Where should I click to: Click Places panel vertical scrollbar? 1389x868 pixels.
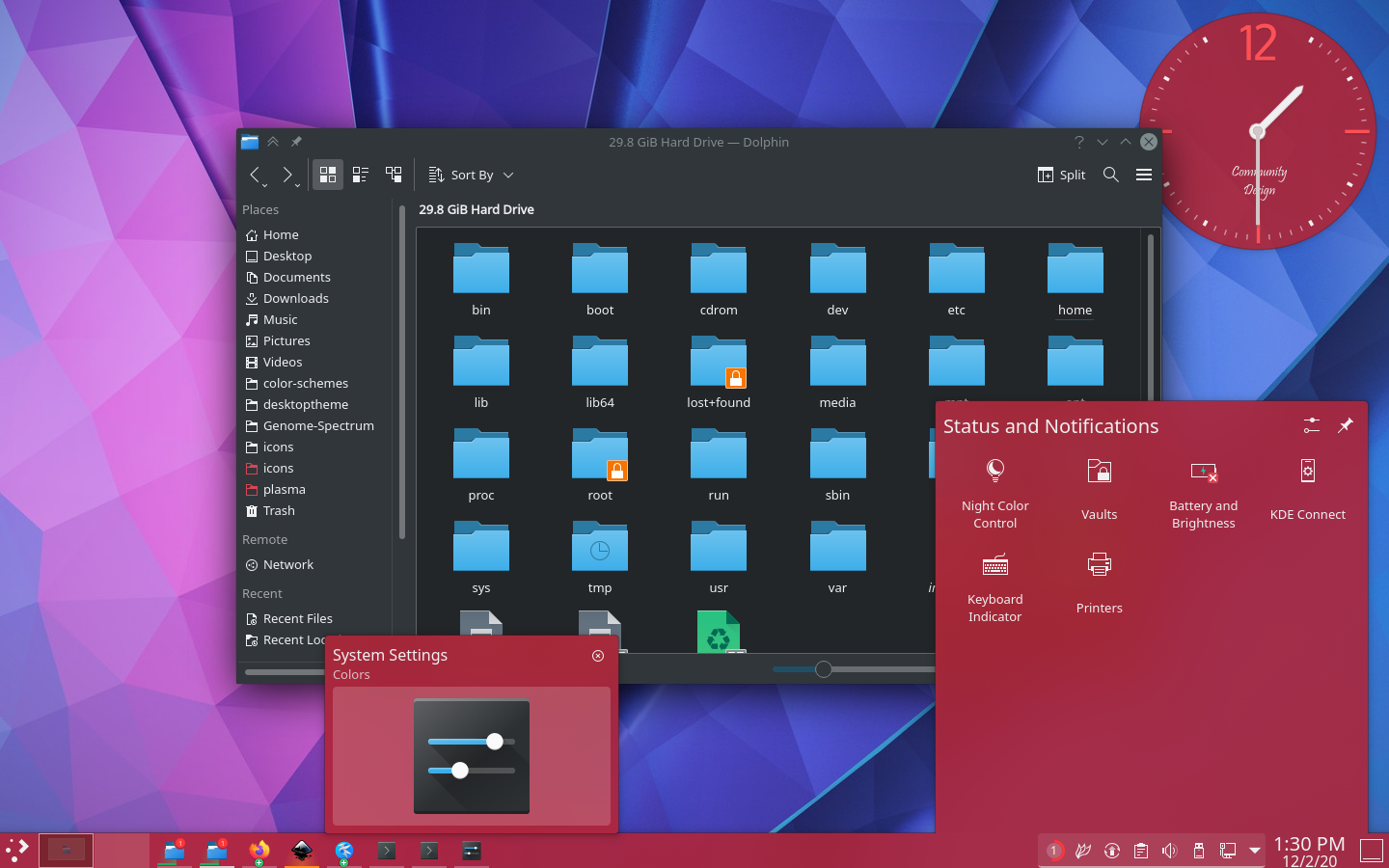coord(401,371)
